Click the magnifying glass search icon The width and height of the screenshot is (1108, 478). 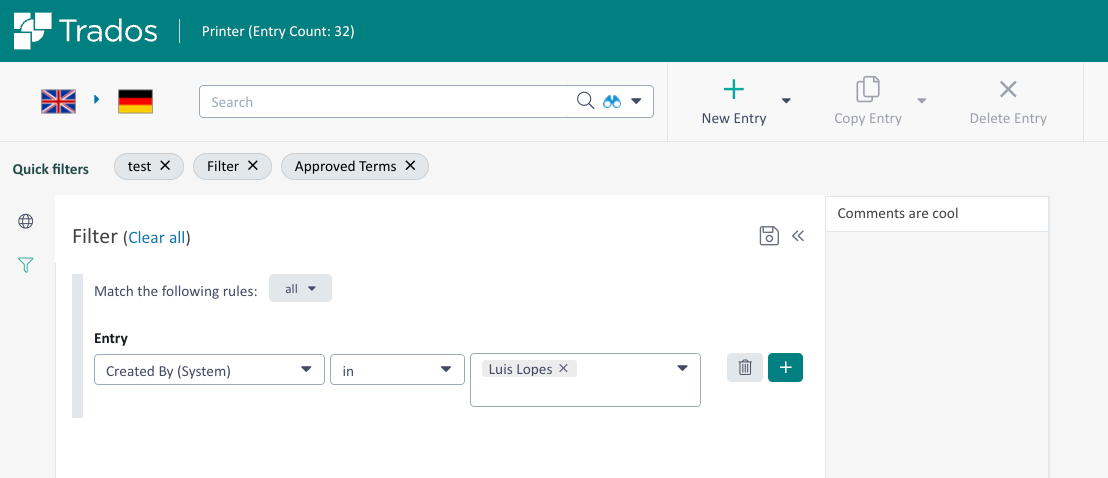click(586, 101)
